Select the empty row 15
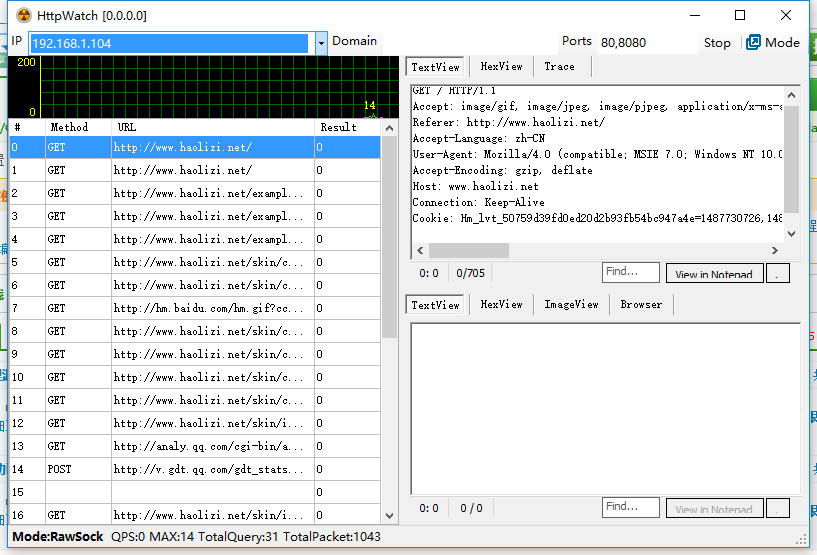 tap(195, 492)
